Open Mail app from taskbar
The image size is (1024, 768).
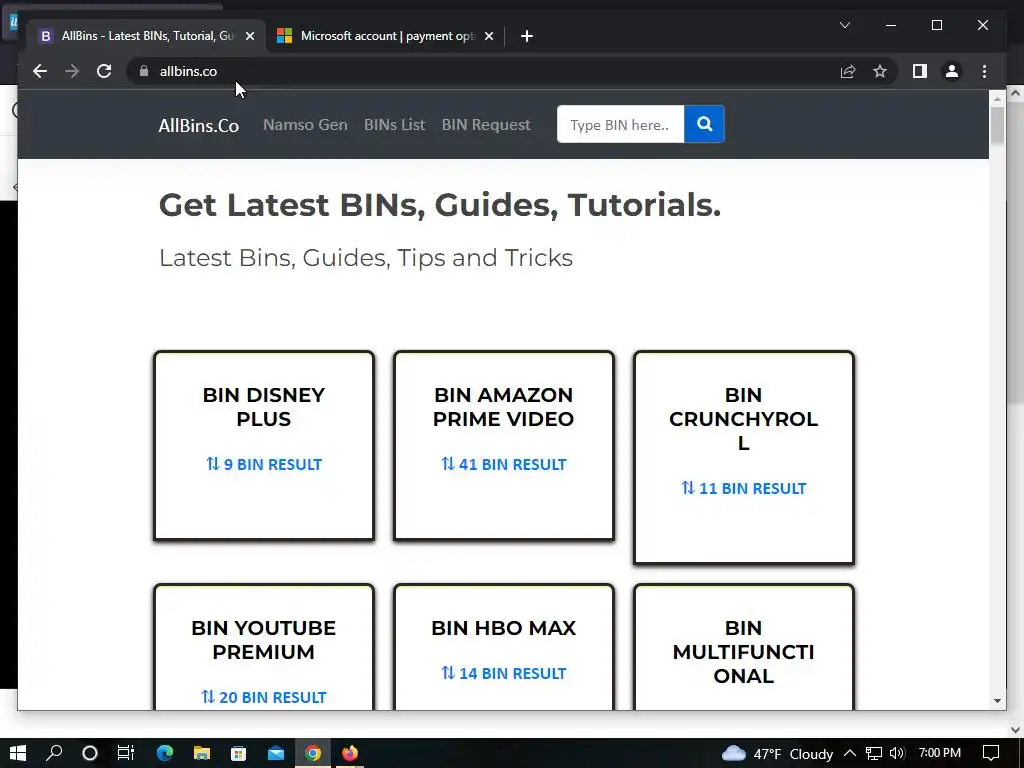coord(276,753)
